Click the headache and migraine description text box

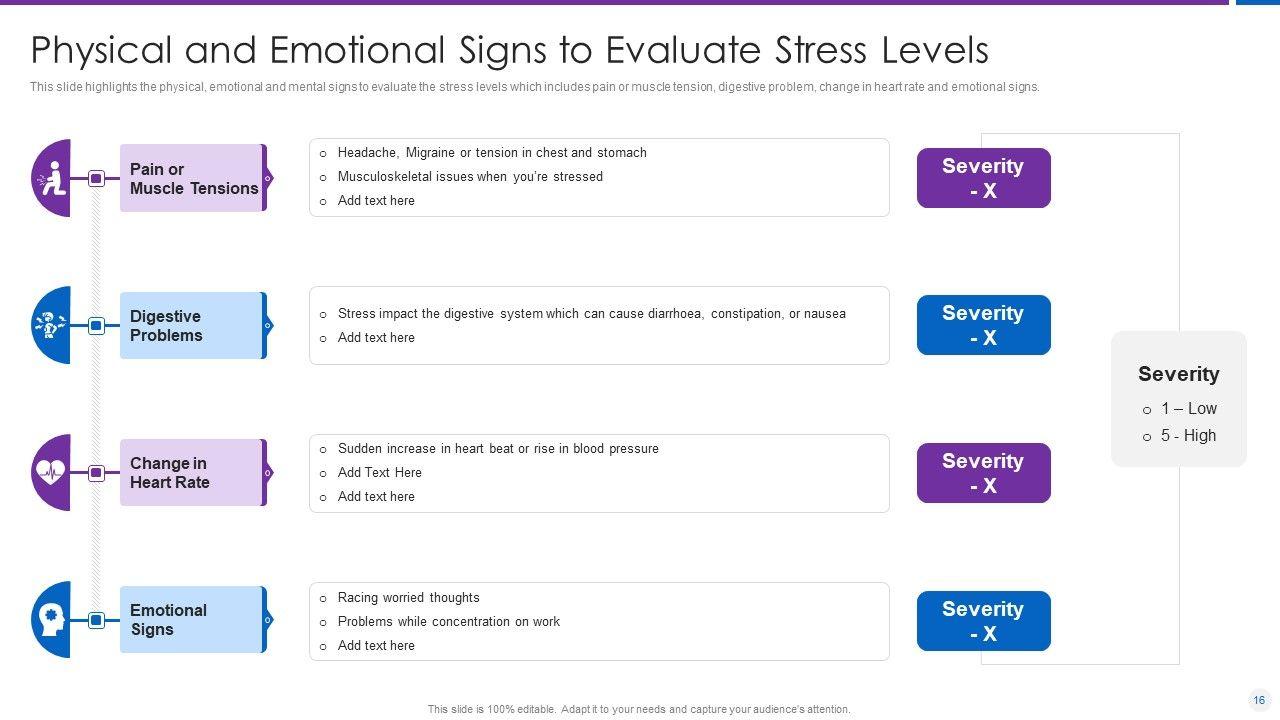599,177
